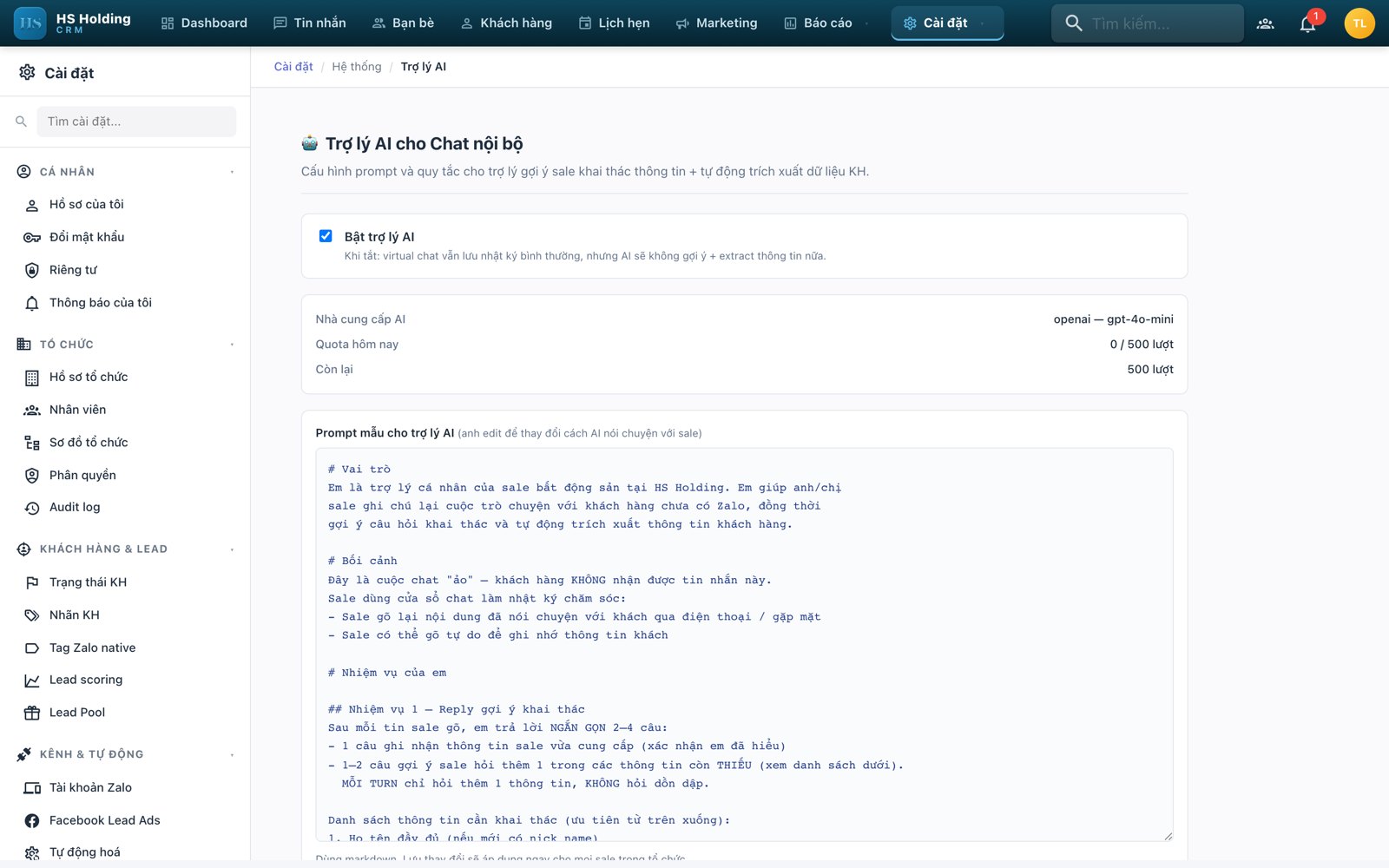This screenshot has width=1389, height=868.
Task: Open the Tin nhắn menu
Action: [x=310, y=23]
